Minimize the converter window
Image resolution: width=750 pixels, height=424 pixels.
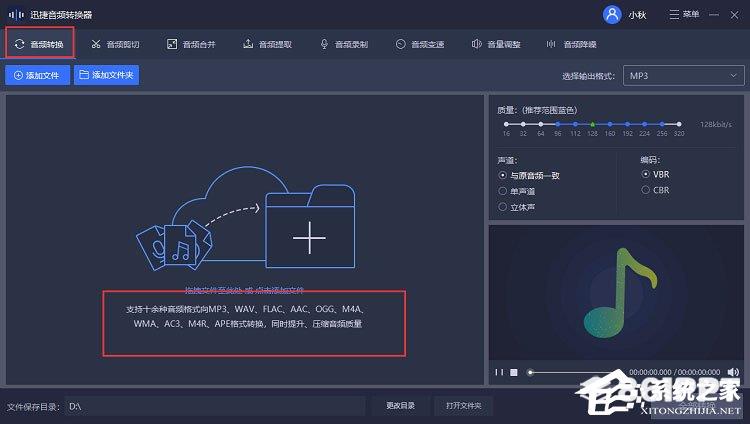(714, 15)
